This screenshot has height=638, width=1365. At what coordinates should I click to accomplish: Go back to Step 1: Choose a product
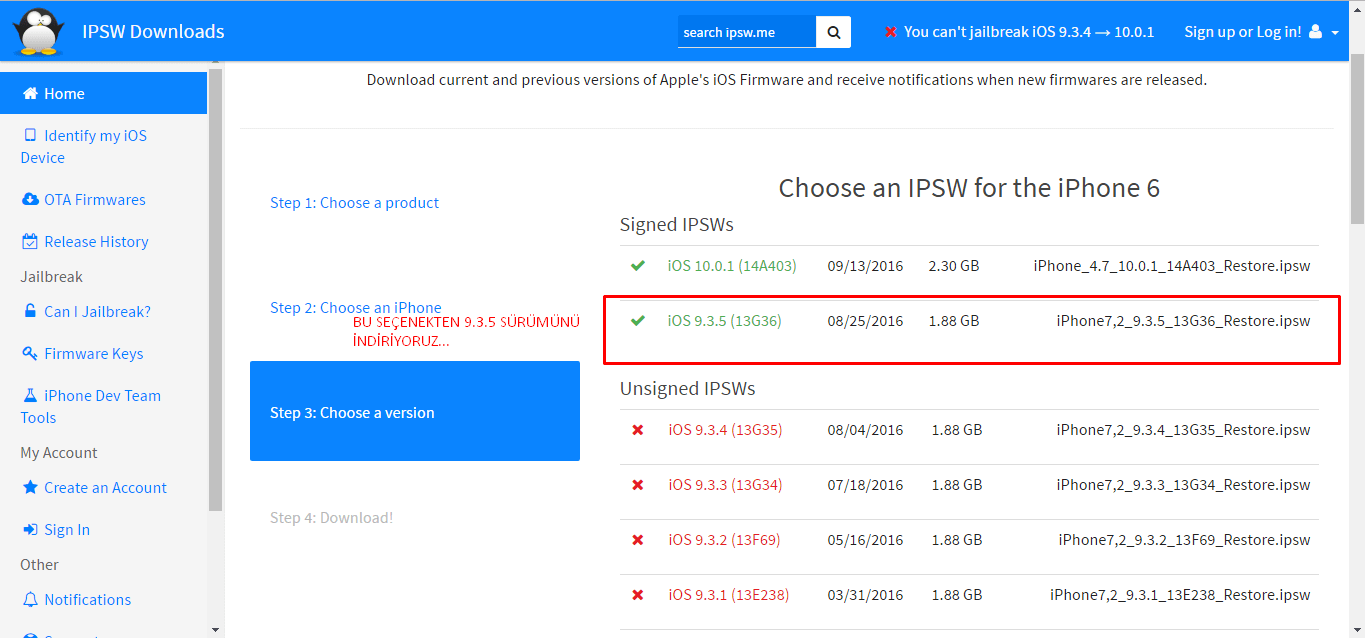(354, 203)
